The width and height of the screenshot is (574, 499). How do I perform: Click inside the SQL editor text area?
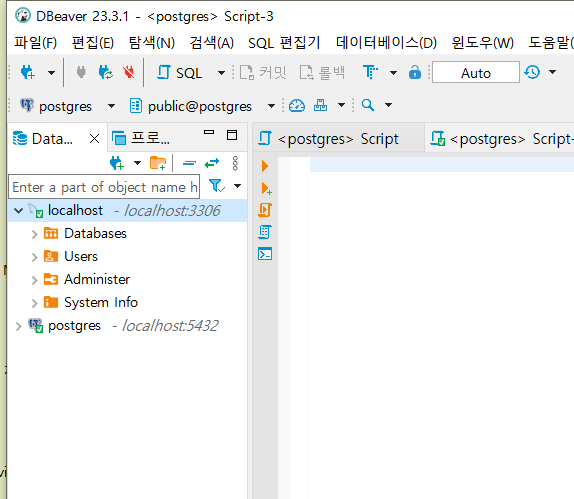(x=441, y=329)
